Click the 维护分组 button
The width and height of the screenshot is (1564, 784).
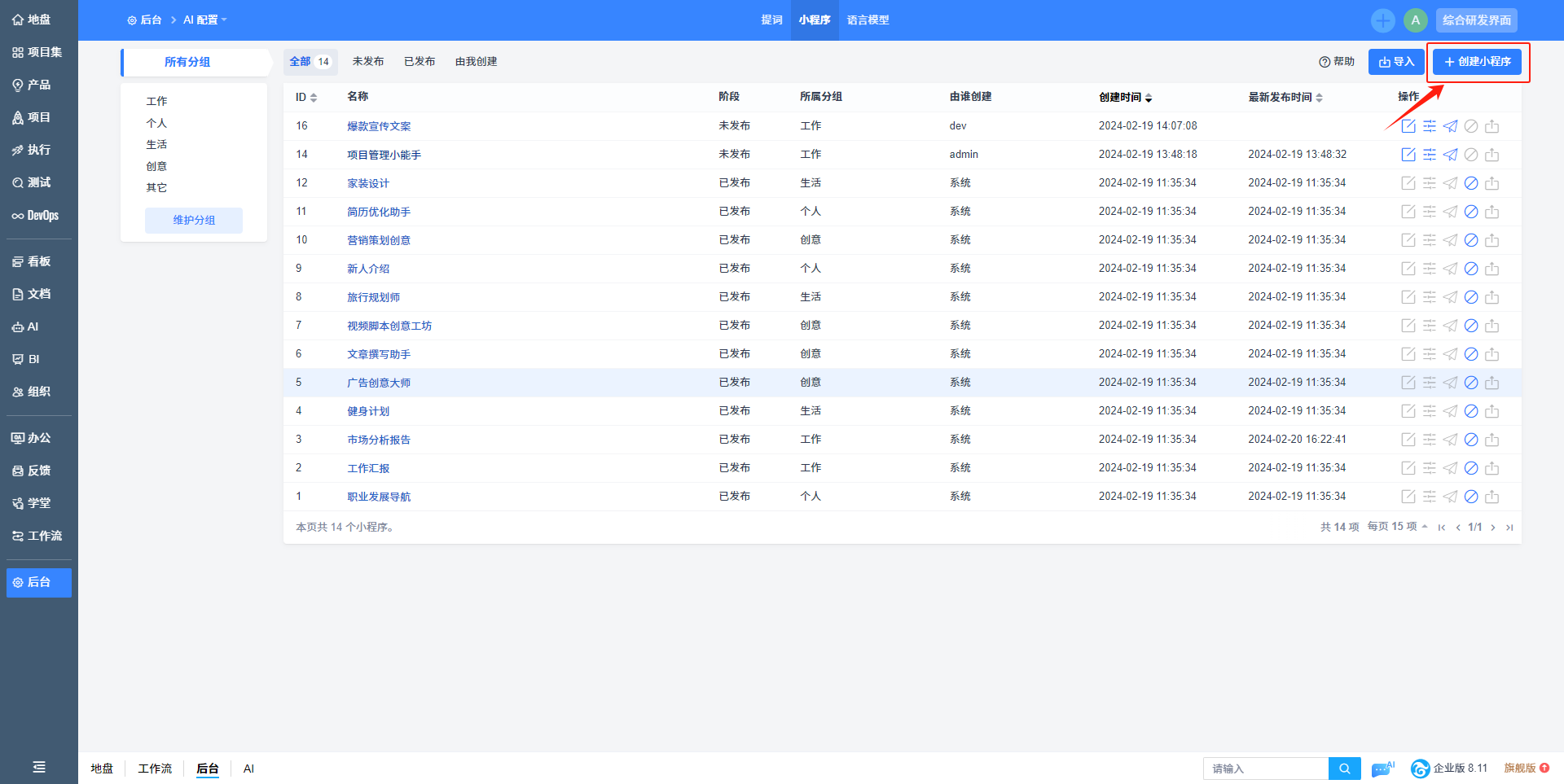(x=194, y=221)
